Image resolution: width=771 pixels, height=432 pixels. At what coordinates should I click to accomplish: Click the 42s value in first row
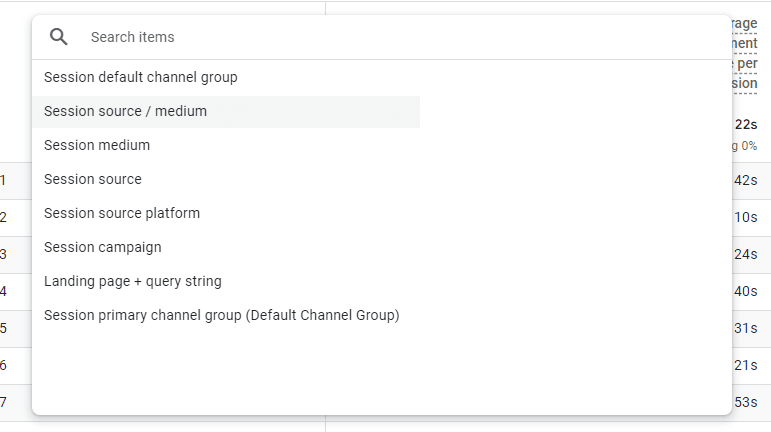point(746,180)
